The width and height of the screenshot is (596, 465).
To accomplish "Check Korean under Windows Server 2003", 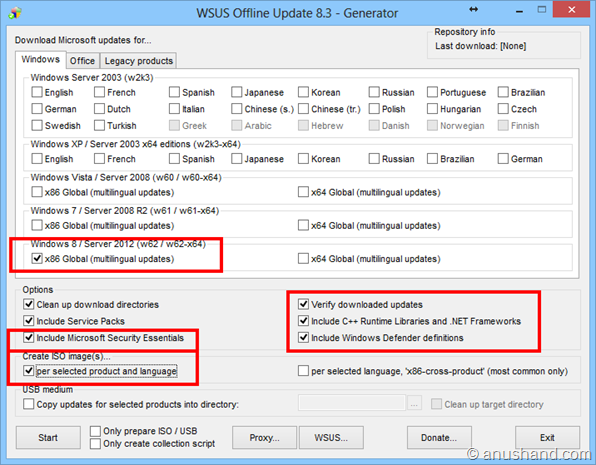I will pyautogui.click(x=303, y=92).
